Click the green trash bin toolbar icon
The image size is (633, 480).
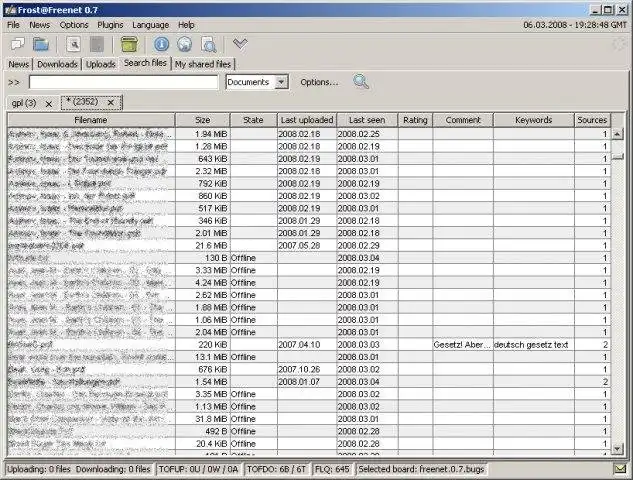129,44
